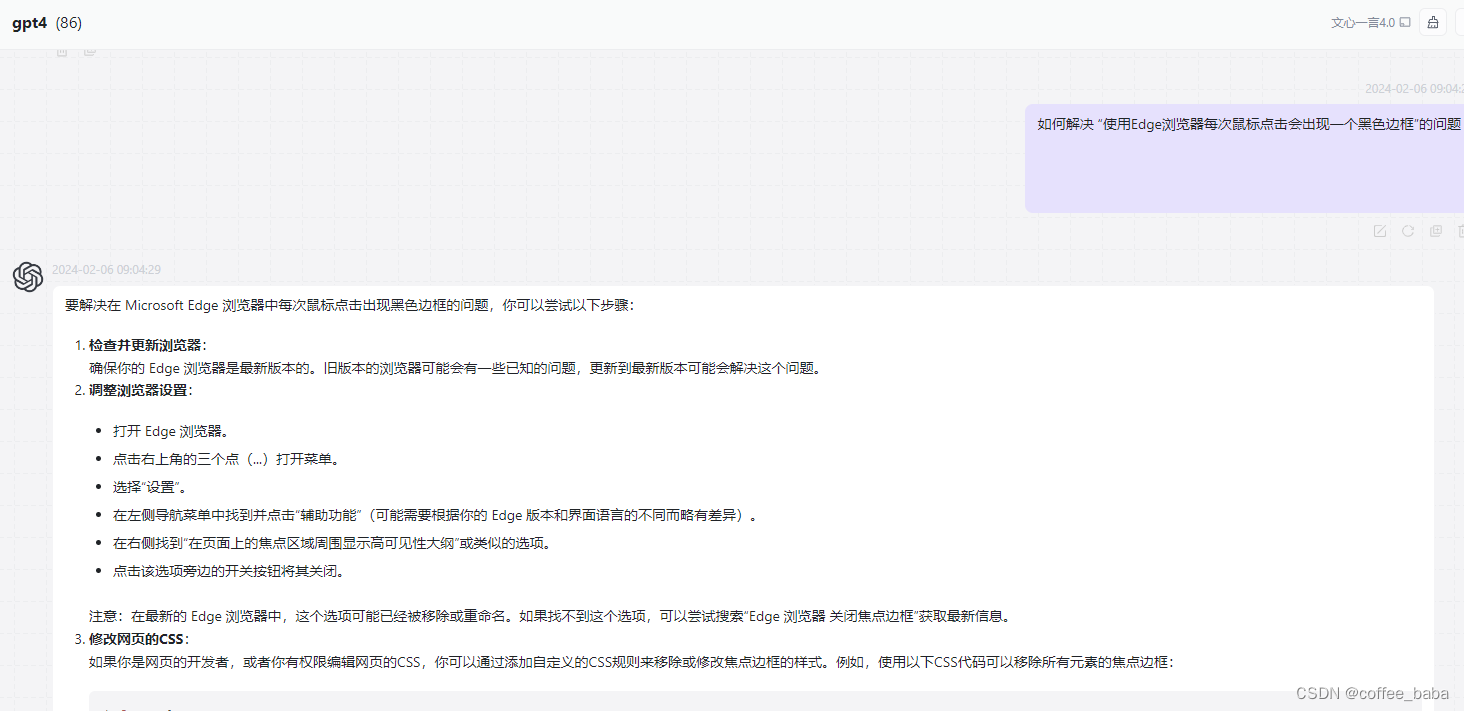Click the ChatGPT avatar logo beside the reply
The image size is (1464, 711).
[28, 277]
